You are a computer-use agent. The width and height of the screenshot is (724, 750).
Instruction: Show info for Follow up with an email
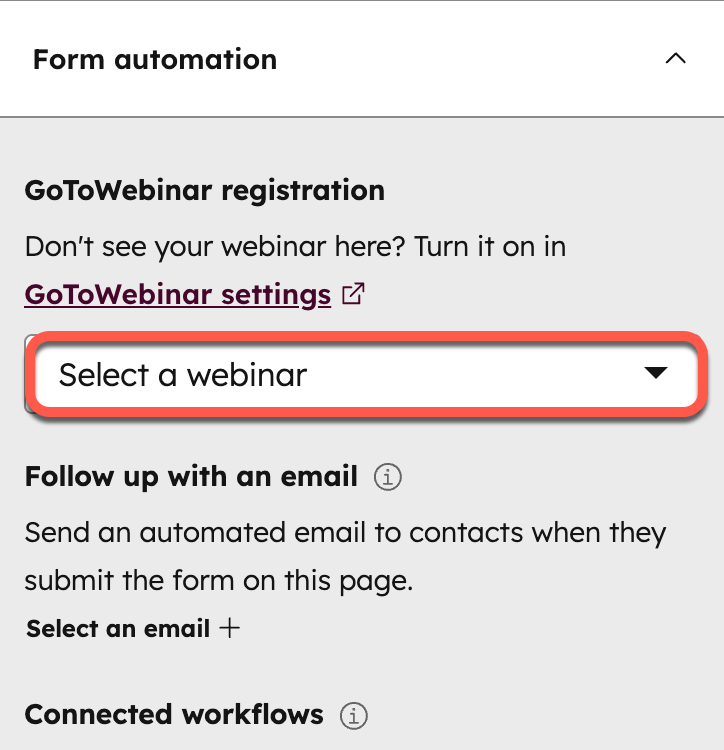387,478
